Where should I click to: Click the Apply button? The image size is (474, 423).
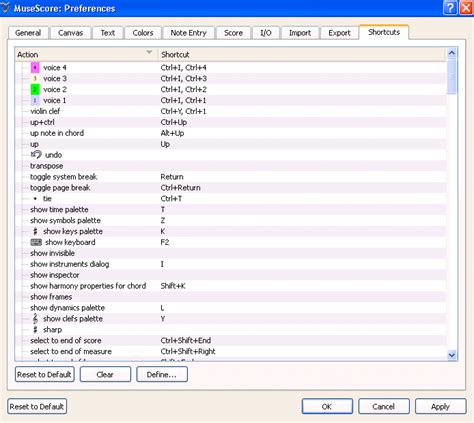440,407
